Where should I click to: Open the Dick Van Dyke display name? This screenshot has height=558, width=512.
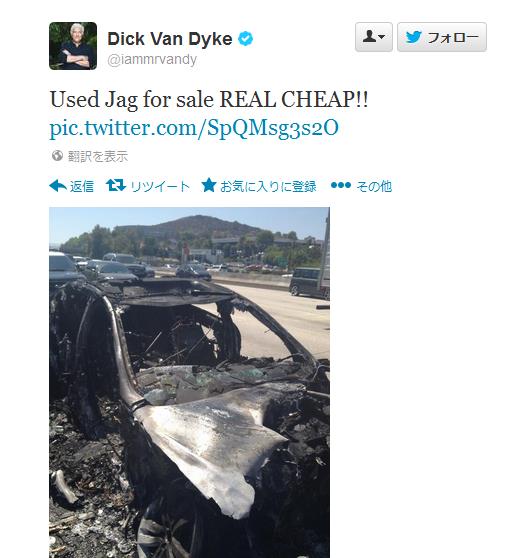point(170,38)
